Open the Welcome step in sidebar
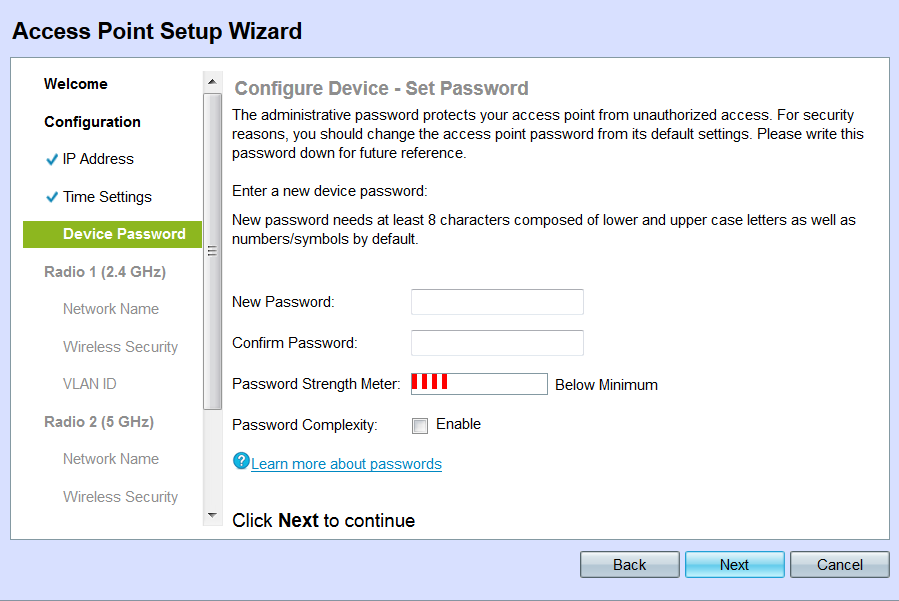 point(76,84)
